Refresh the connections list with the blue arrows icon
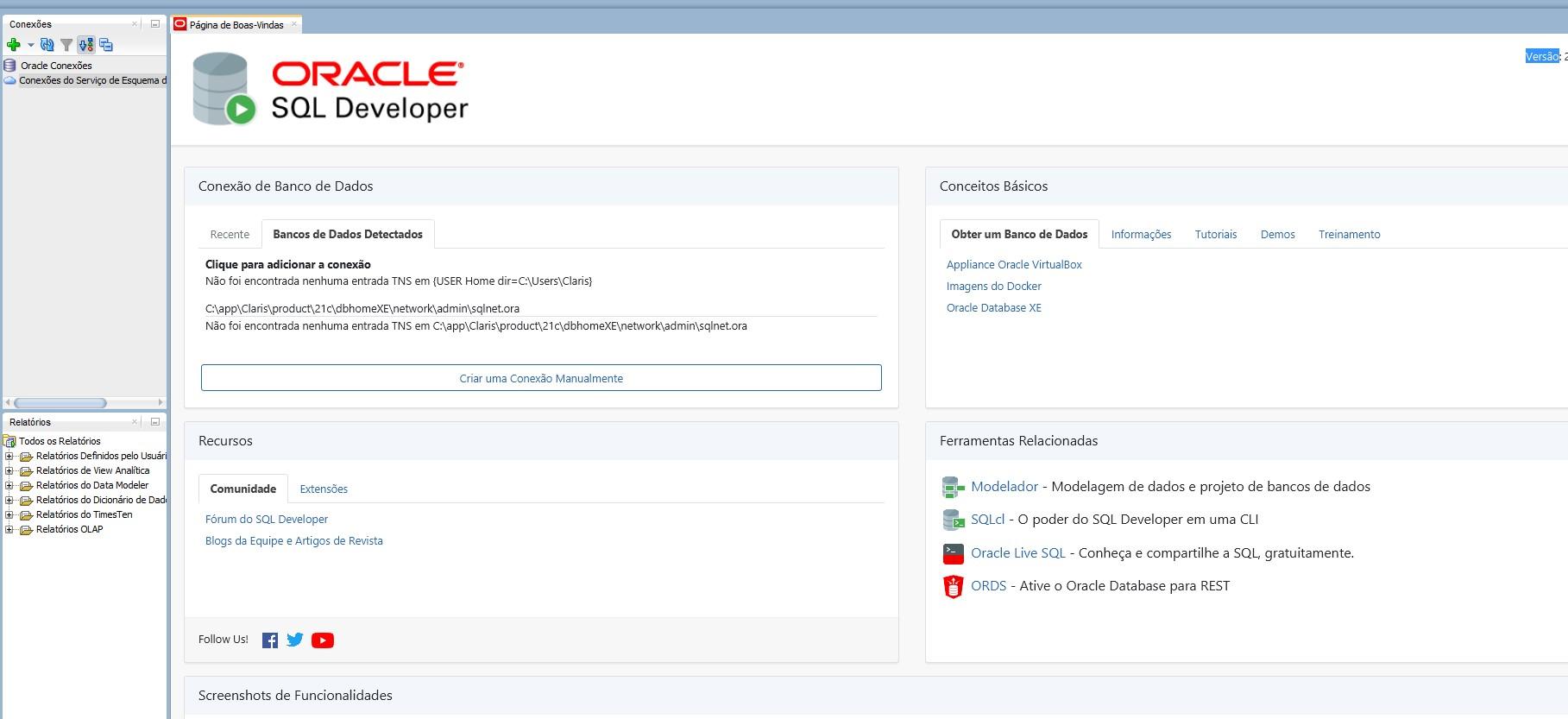The image size is (1568, 719). click(47, 45)
